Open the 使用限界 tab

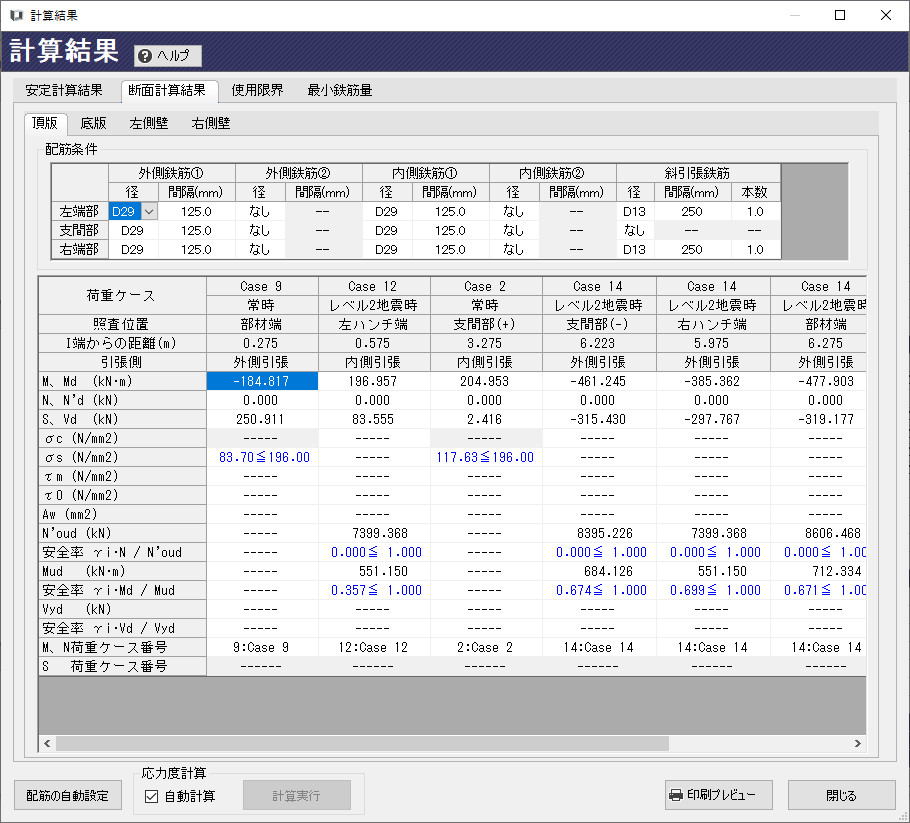tap(257, 91)
